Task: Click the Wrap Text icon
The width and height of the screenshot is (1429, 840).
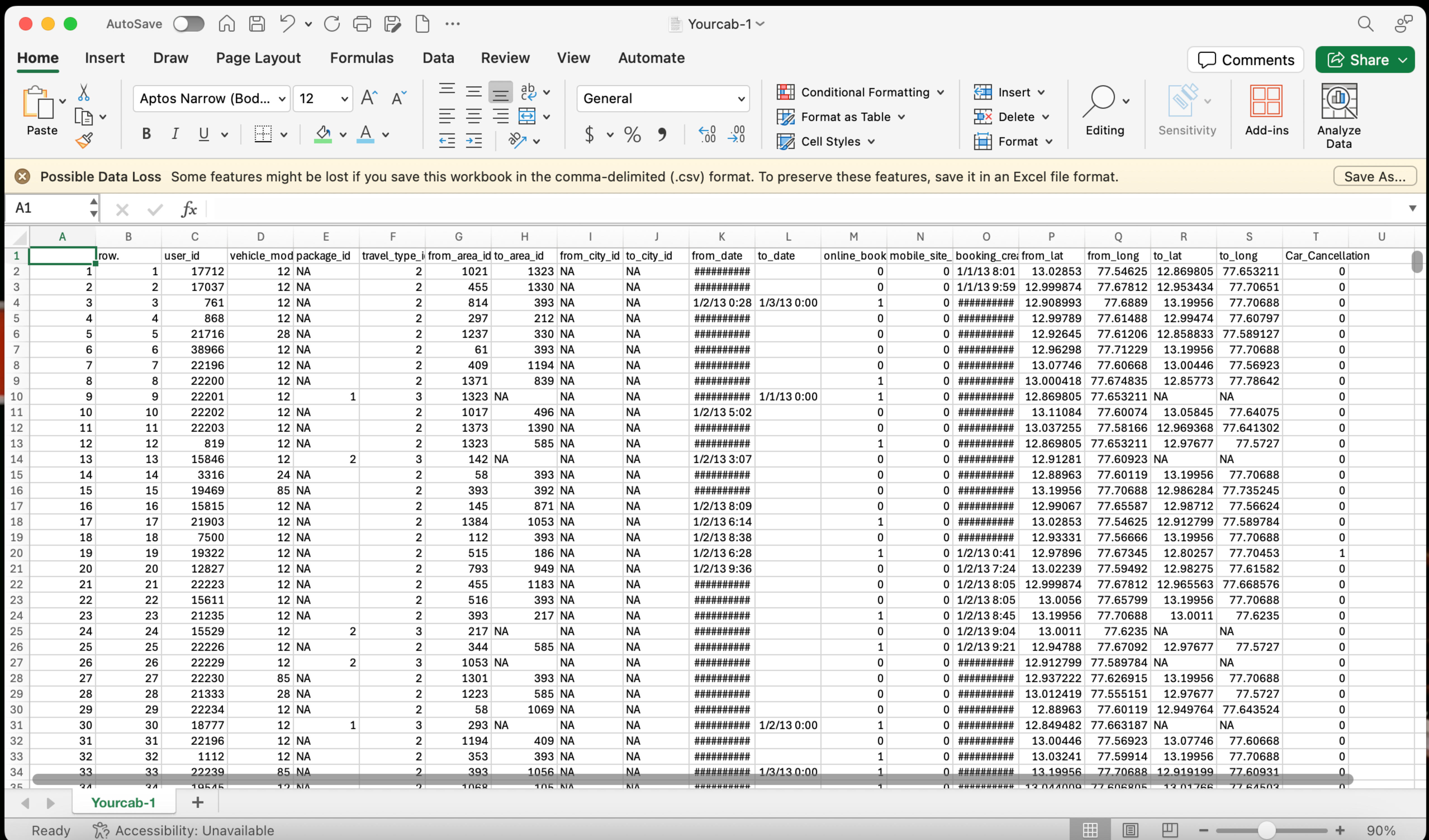Action: click(528, 92)
